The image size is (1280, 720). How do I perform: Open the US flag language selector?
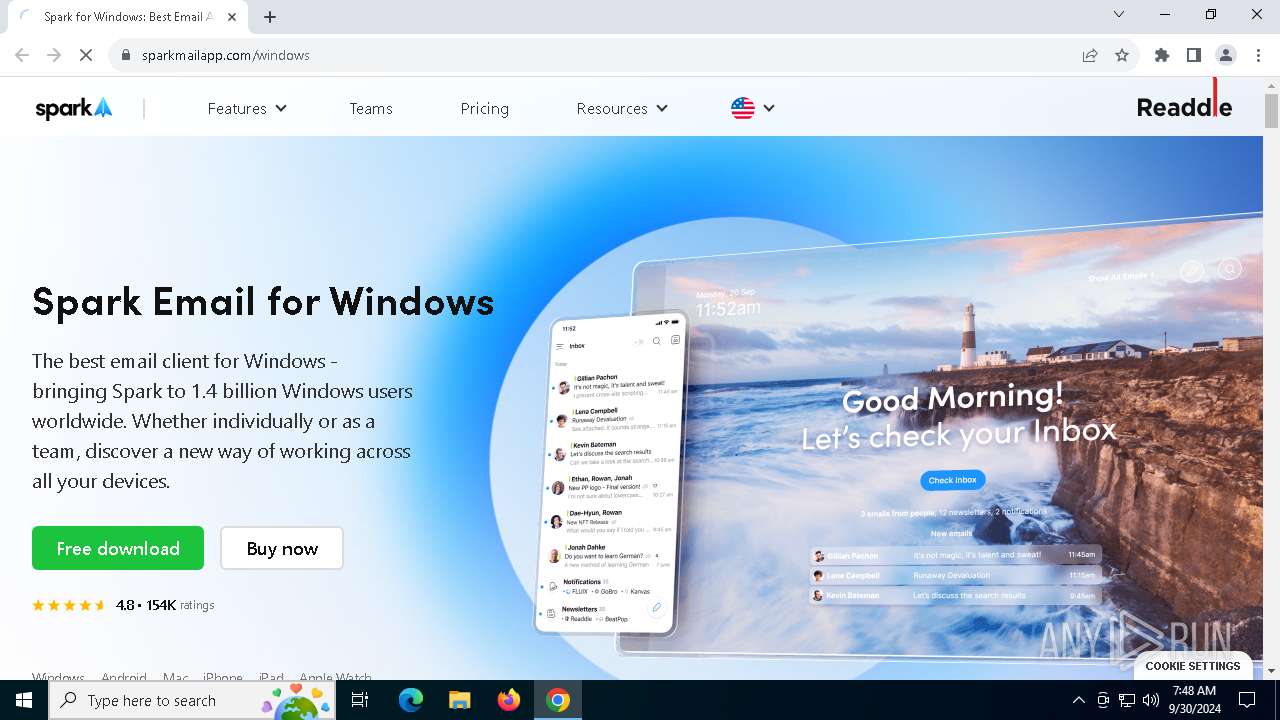(753, 108)
